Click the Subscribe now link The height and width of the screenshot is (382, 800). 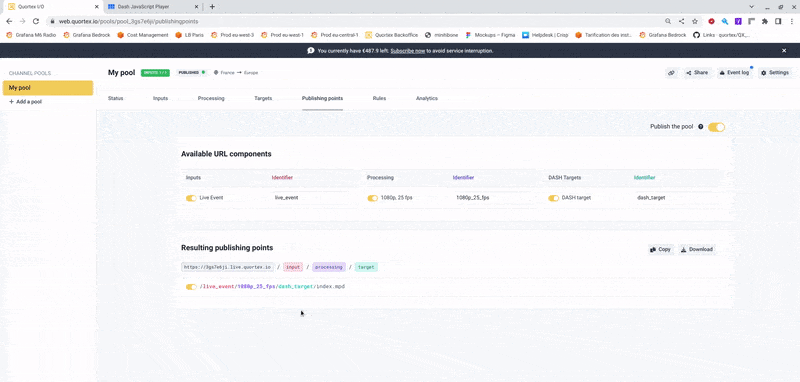[x=408, y=51]
